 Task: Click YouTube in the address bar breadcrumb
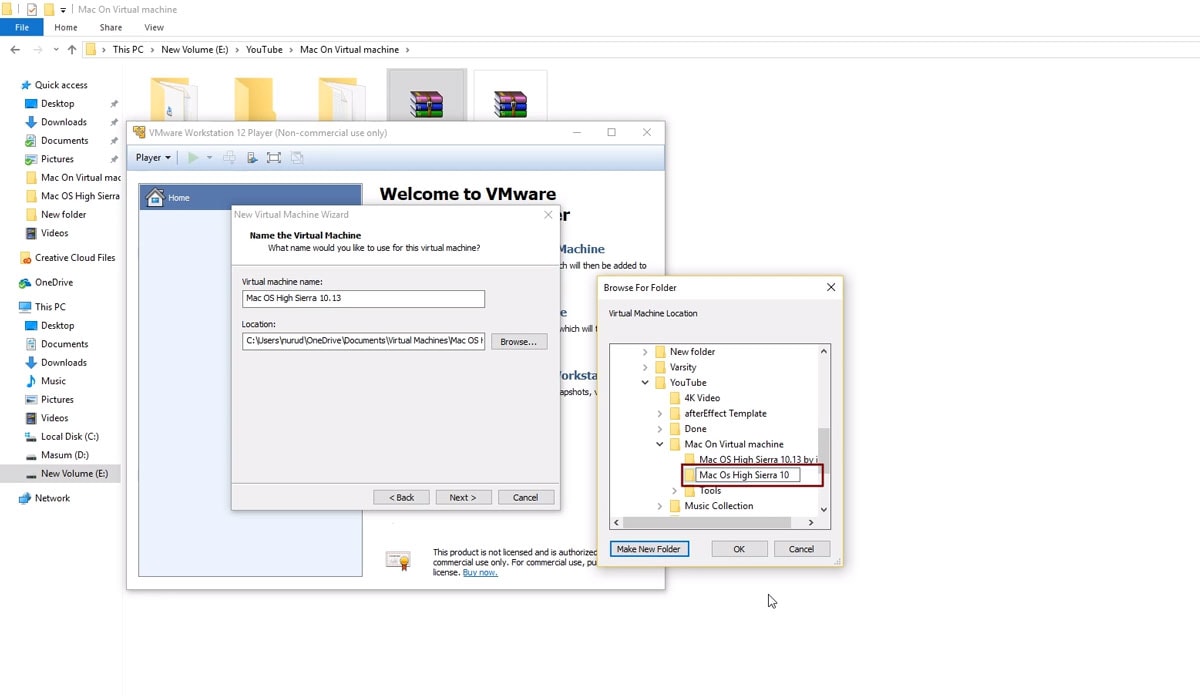pyautogui.click(x=264, y=50)
